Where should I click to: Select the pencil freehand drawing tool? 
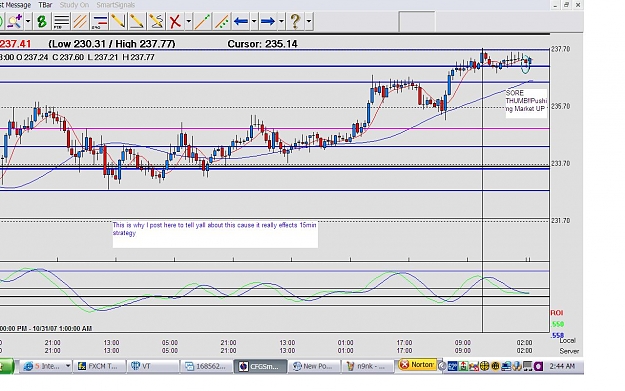coord(156,21)
